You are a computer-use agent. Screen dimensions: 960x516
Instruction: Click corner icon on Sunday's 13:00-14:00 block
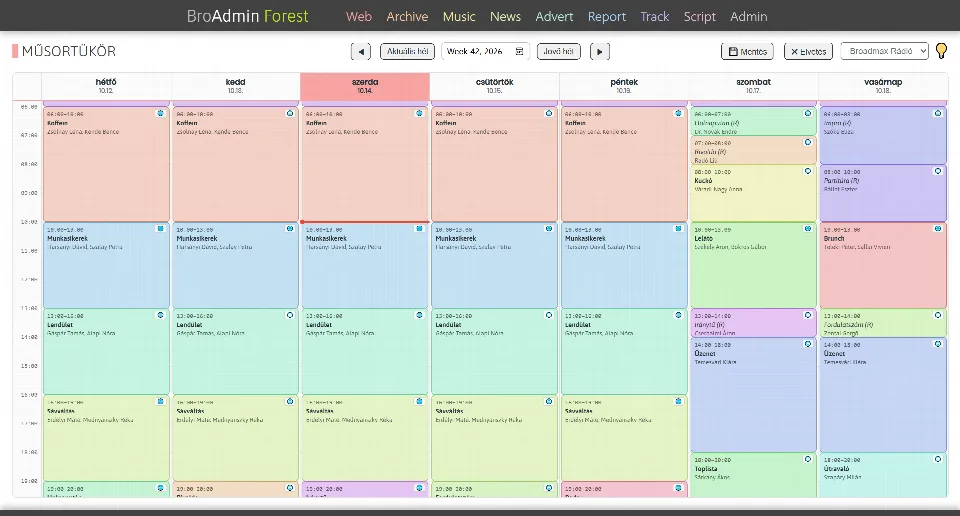937,315
